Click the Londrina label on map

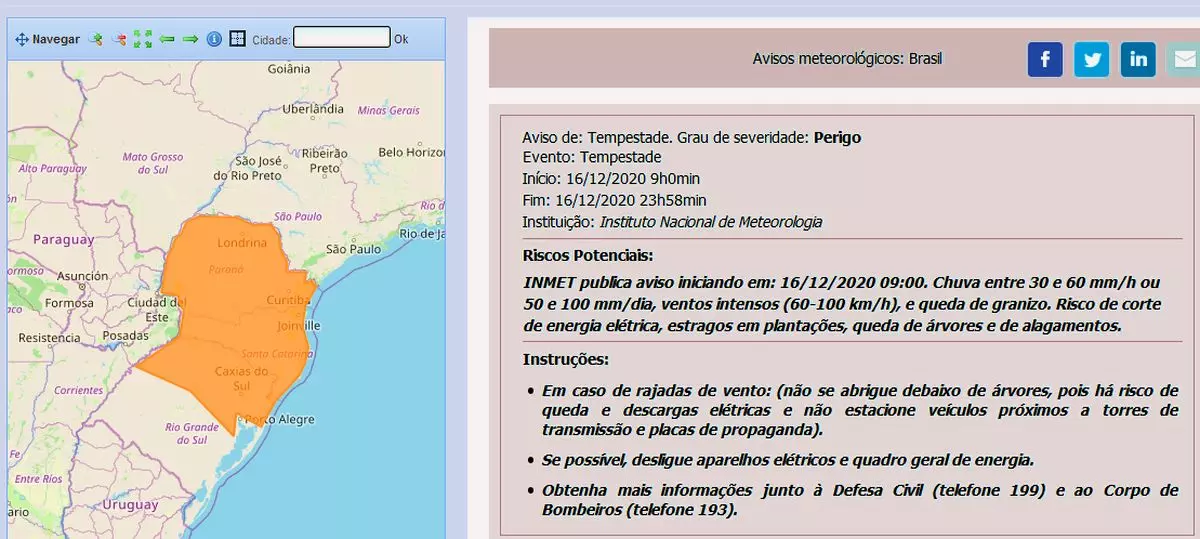pos(242,242)
